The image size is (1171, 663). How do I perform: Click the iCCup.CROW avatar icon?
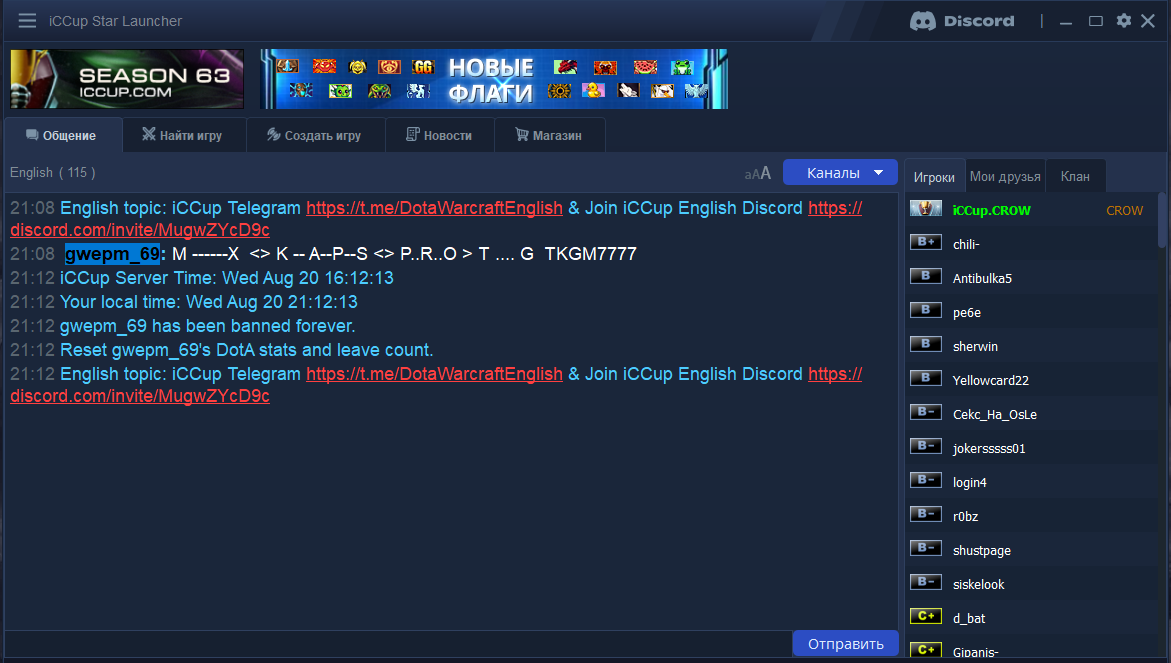(925, 209)
